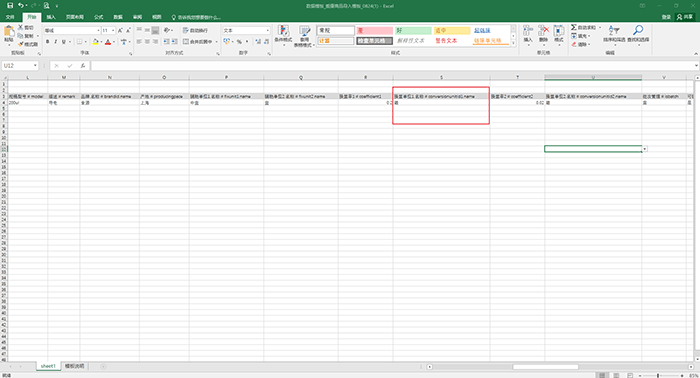The image size is (700, 378).
Task: Decrease decimal places
Action: 267,42
